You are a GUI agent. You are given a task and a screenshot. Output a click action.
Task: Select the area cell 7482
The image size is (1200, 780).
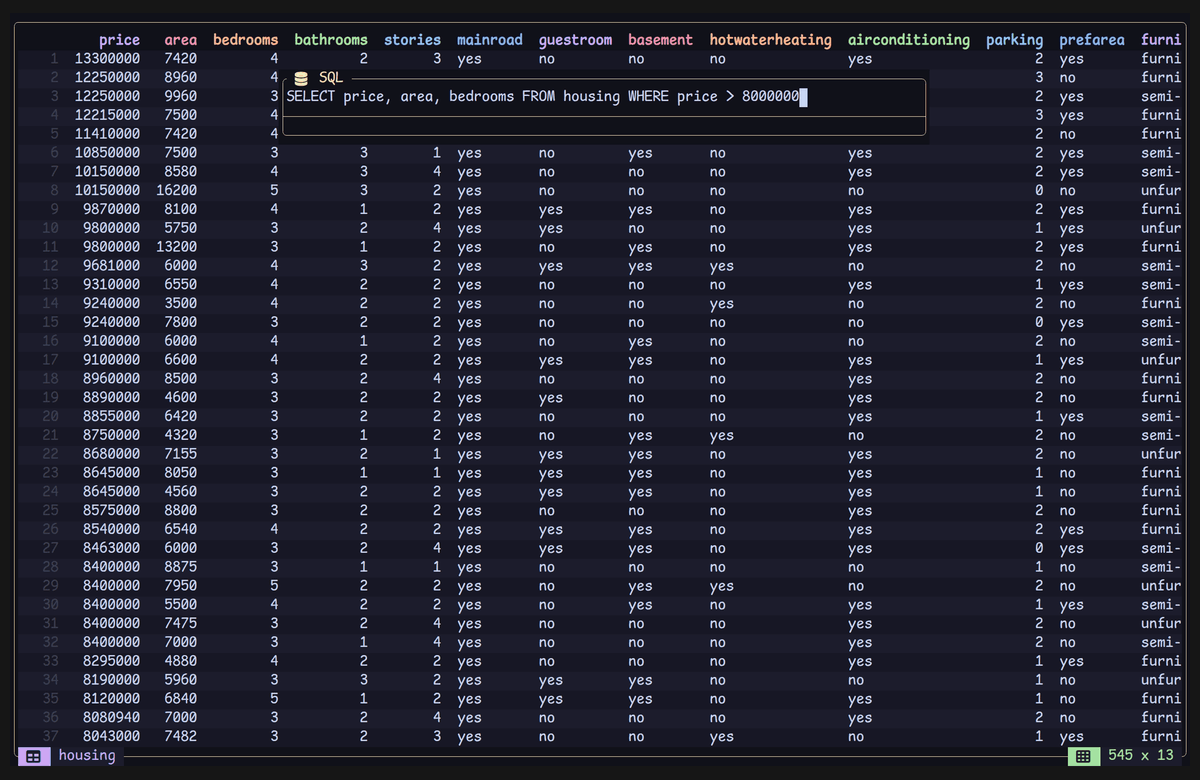coord(181,737)
